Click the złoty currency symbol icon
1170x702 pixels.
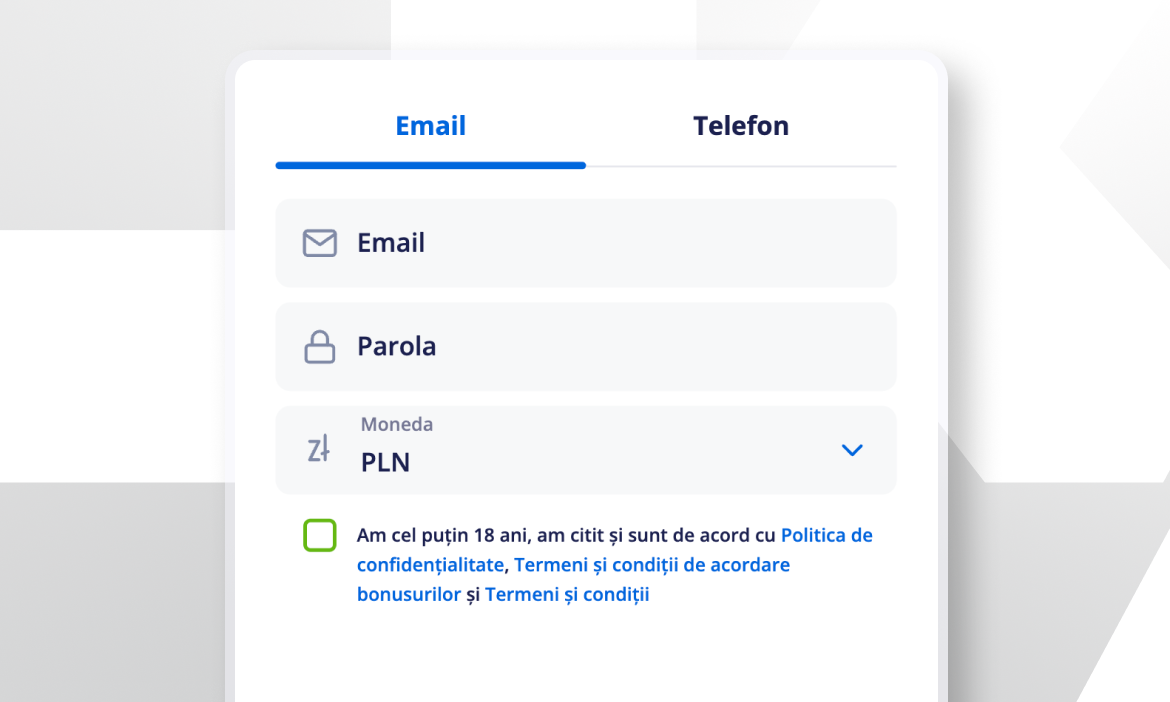click(x=319, y=449)
